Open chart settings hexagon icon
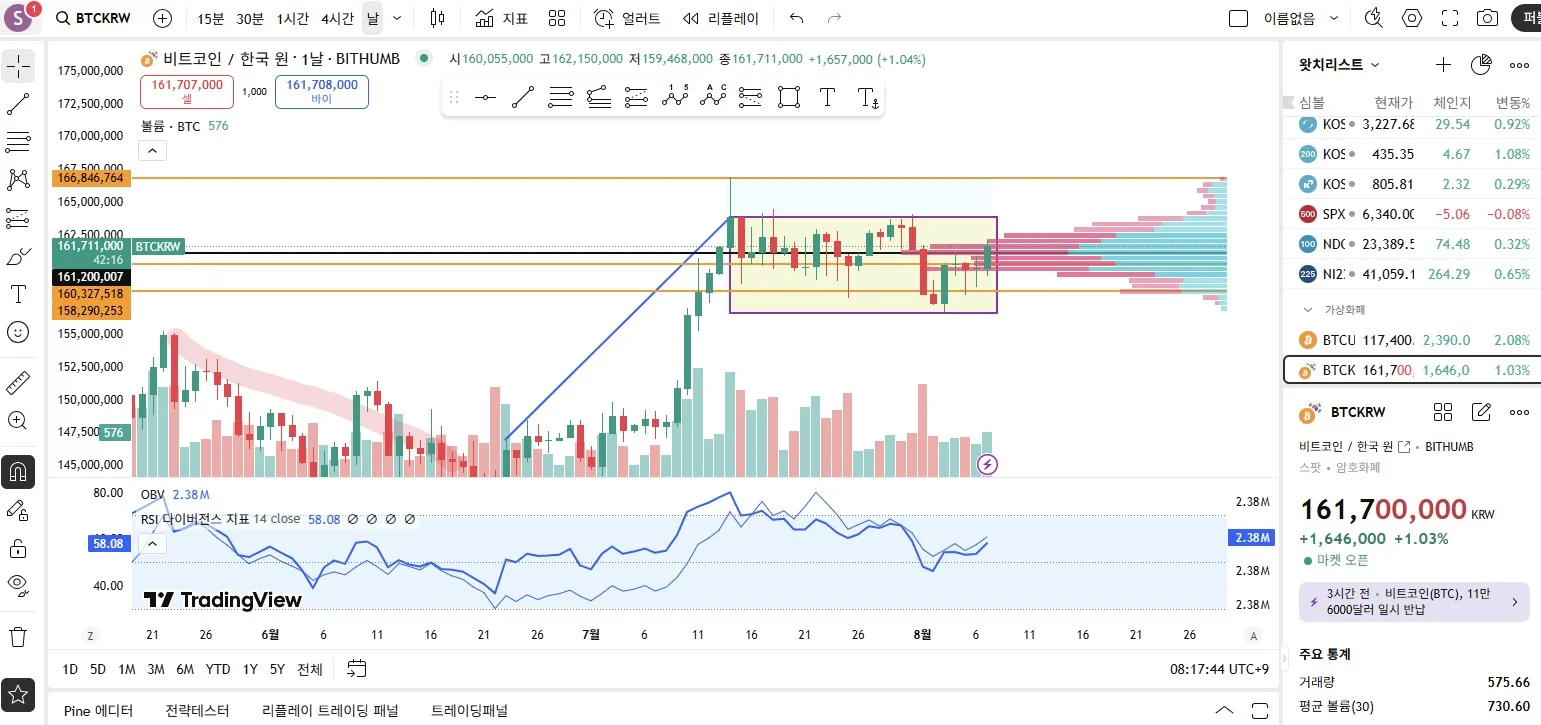 click(x=1412, y=18)
